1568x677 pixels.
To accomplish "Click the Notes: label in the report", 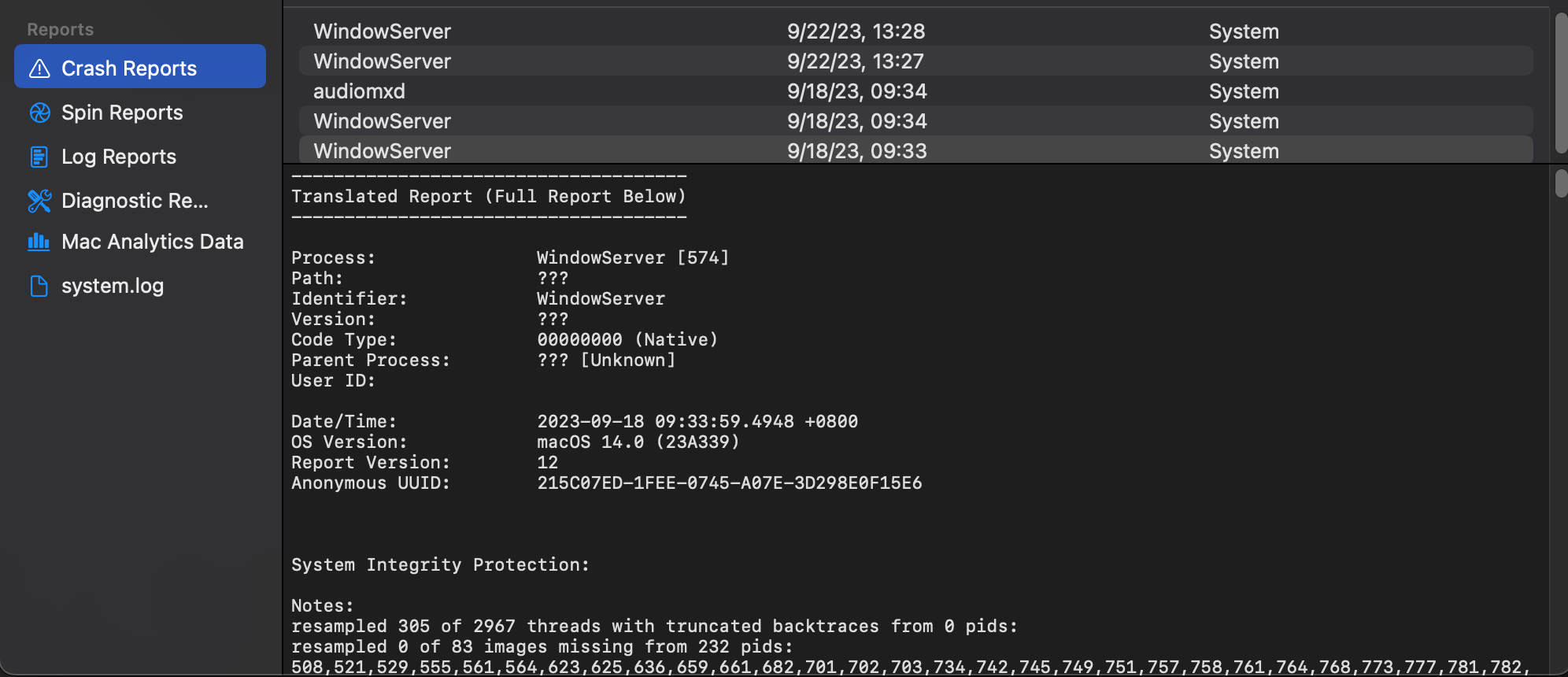I will (x=323, y=605).
